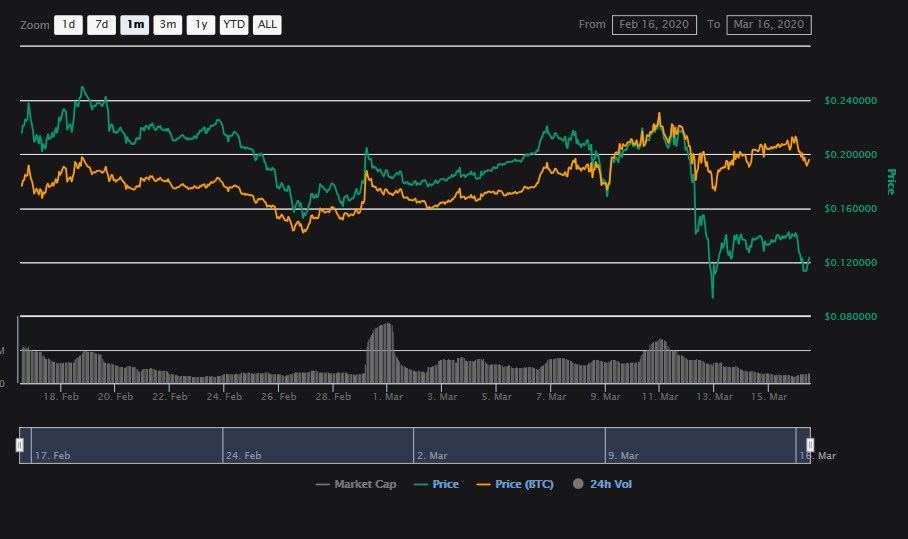Click the 24. Feb x-axis date label

pyautogui.click(x=224, y=397)
